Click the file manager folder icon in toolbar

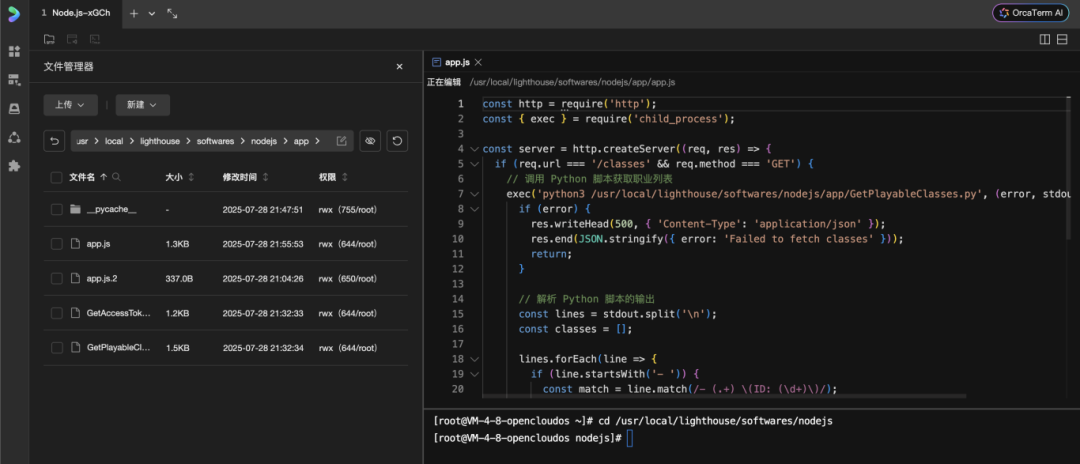coord(49,39)
